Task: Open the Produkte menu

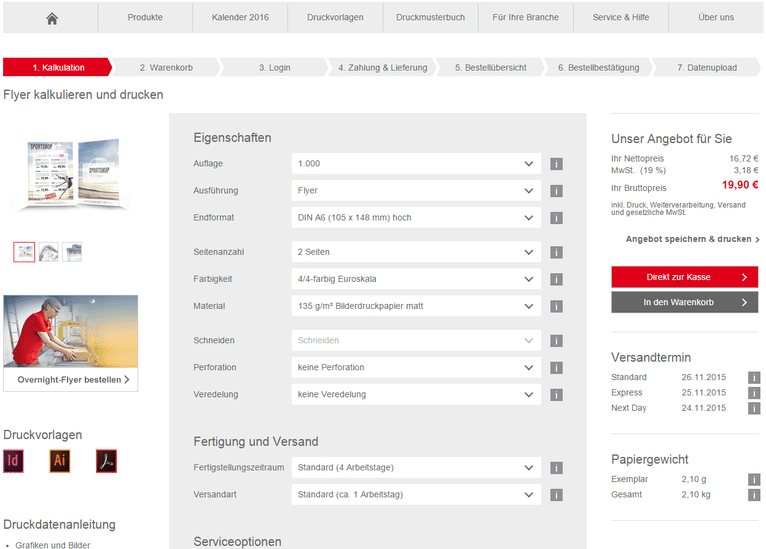Action: [146, 18]
